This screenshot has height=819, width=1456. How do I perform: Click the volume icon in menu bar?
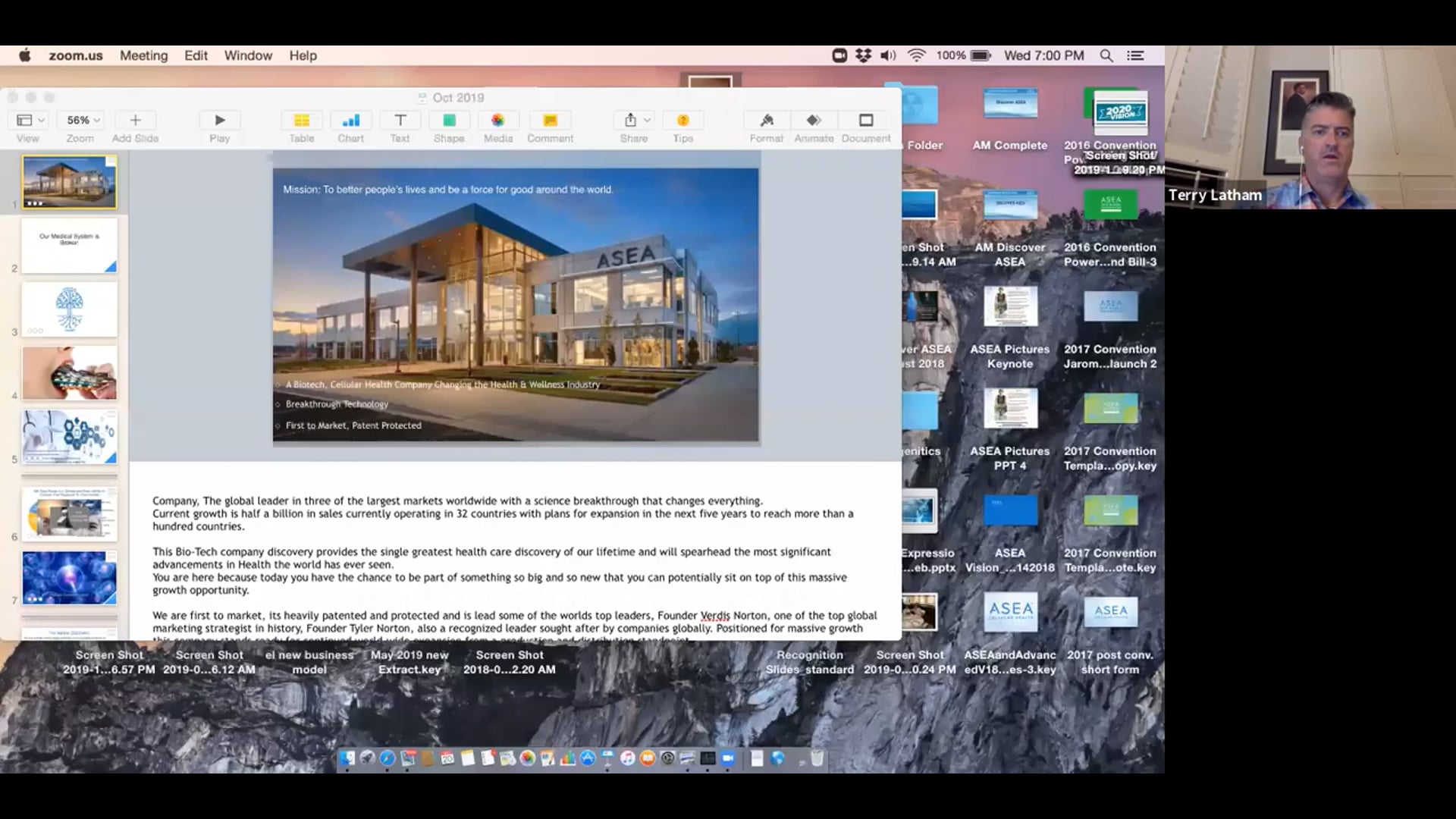pyautogui.click(x=888, y=55)
